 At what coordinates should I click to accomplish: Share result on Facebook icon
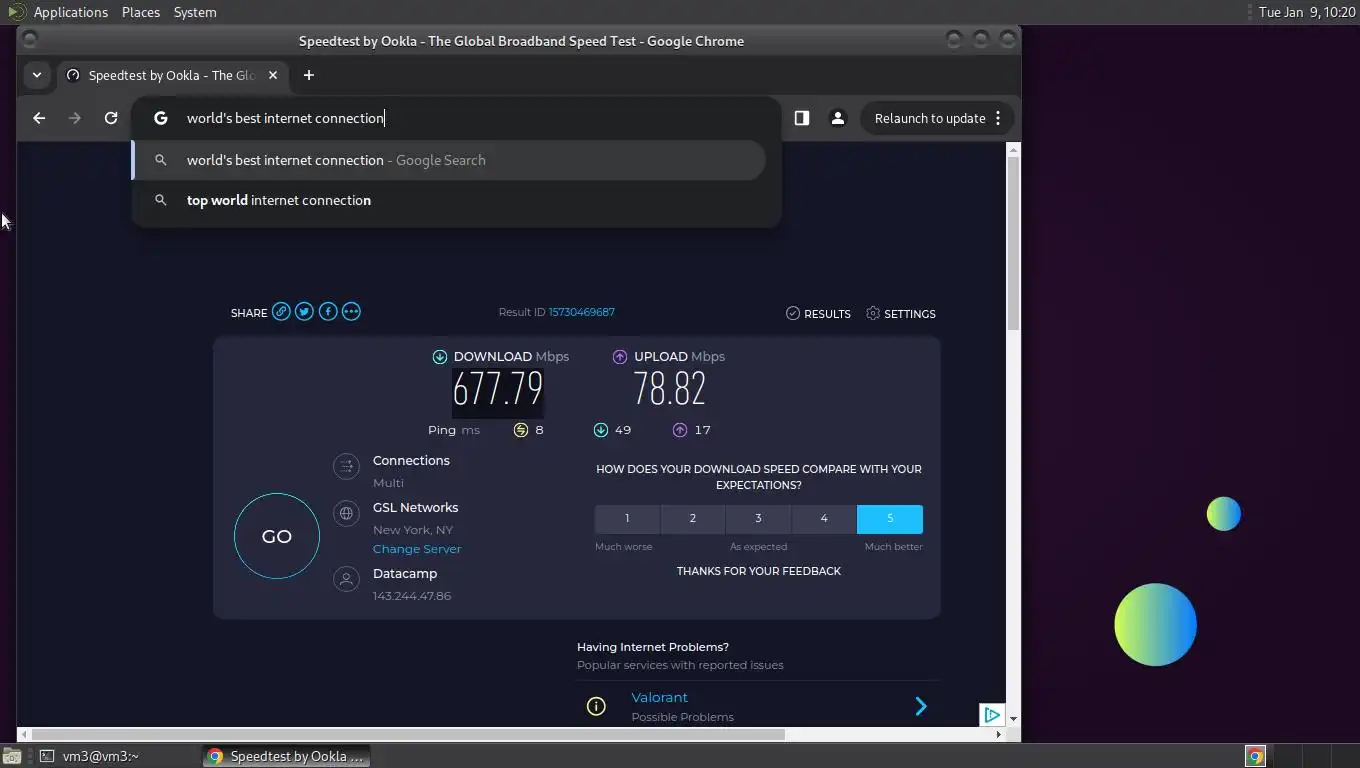point(328,312)
